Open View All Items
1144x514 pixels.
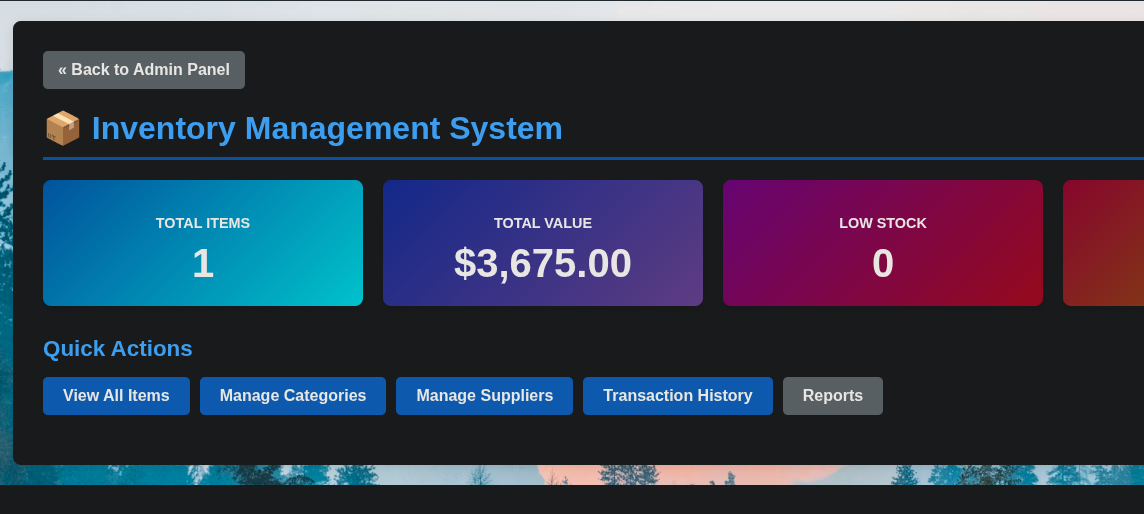click(116, 396)
